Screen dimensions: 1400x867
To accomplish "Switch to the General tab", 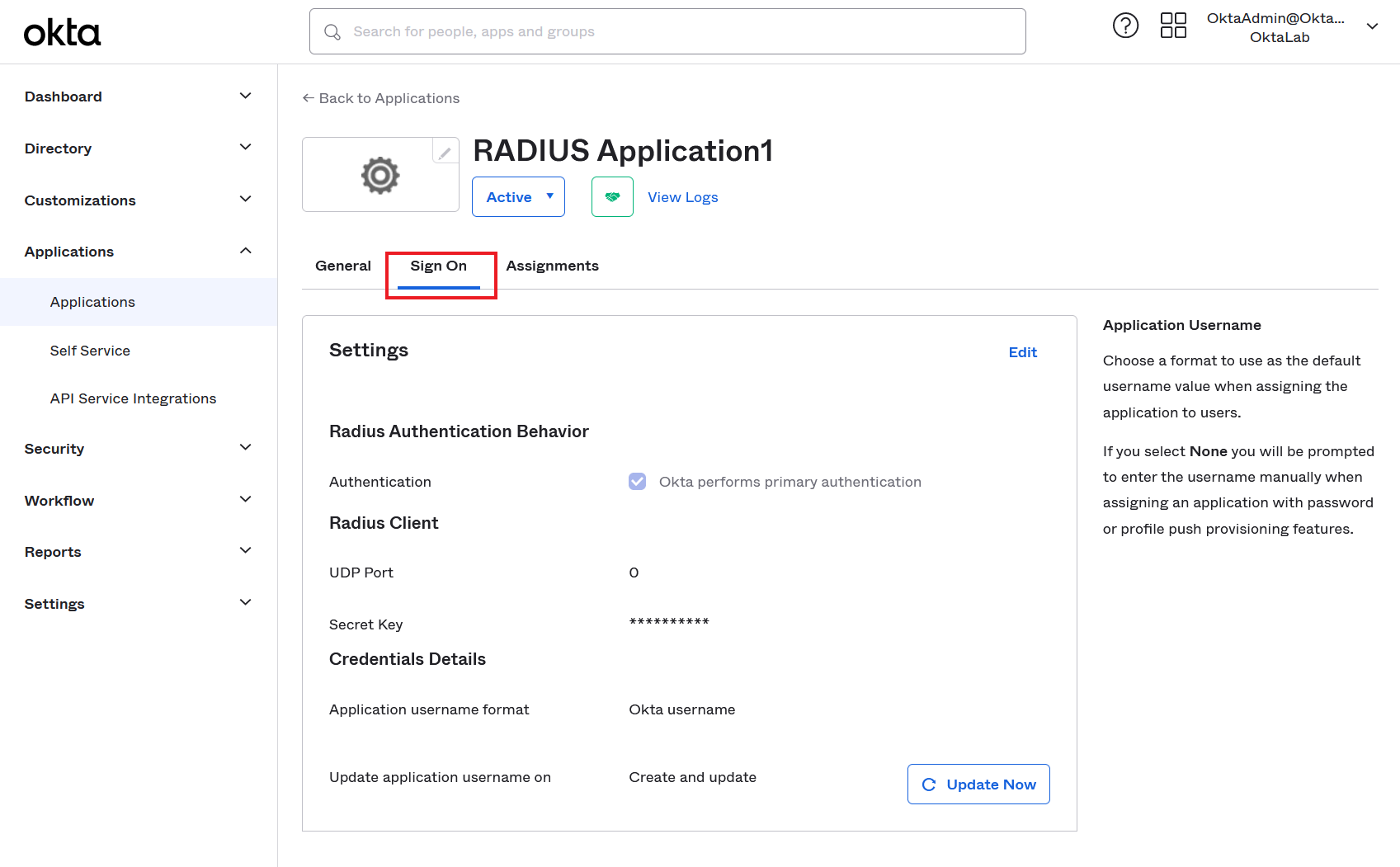I will pyautogui.click(x=343, y=266).
